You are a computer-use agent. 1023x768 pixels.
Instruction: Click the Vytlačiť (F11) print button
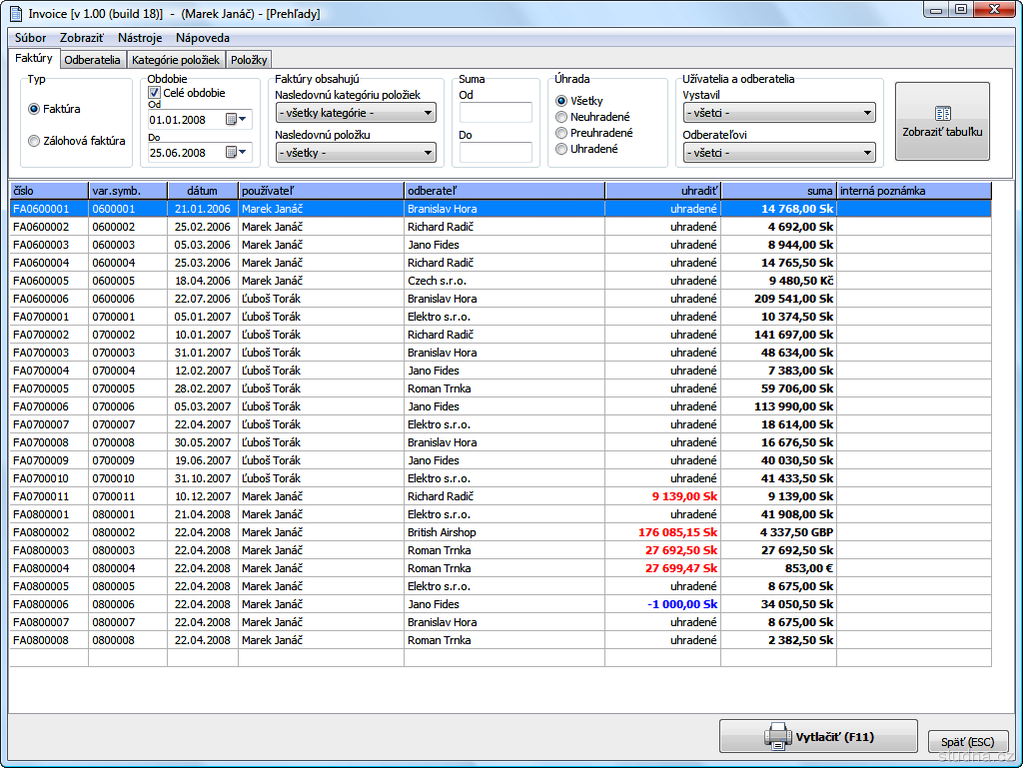818,737
